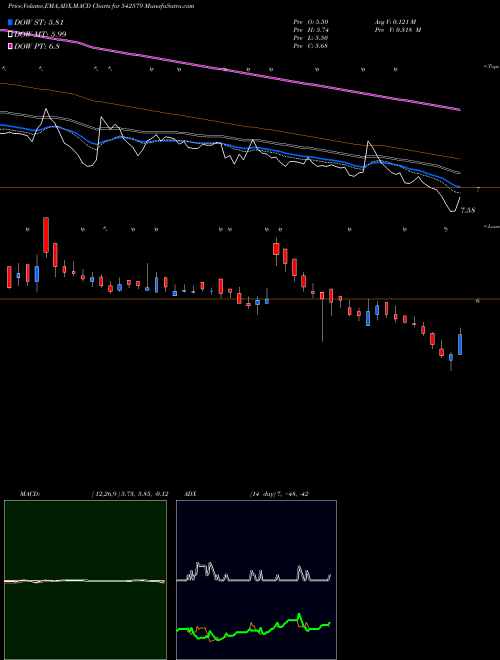Click the 'Pre V: 0.318 M' volume text

point(398,29)
